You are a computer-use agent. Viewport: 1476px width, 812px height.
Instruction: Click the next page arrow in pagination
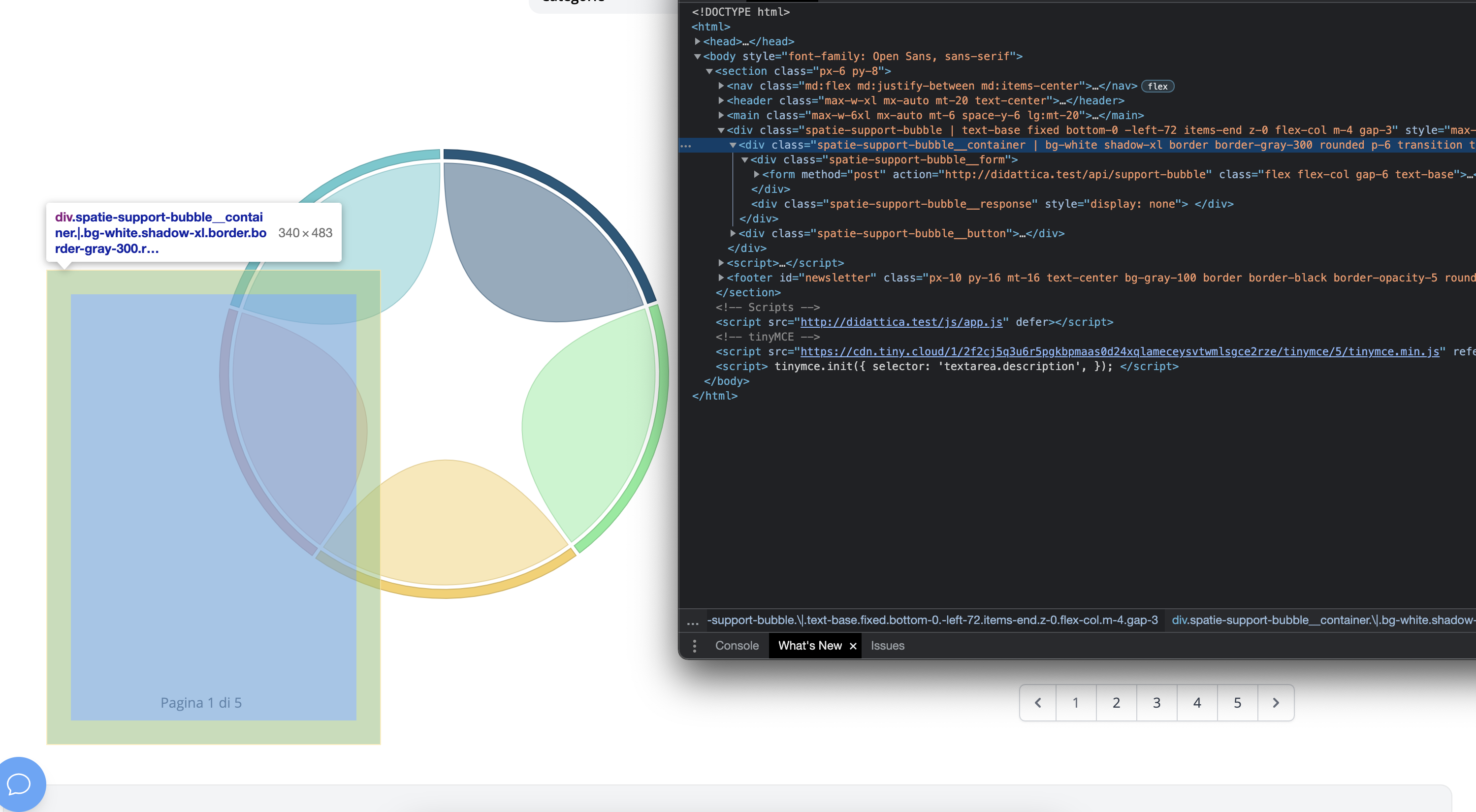pos(1276,703)
